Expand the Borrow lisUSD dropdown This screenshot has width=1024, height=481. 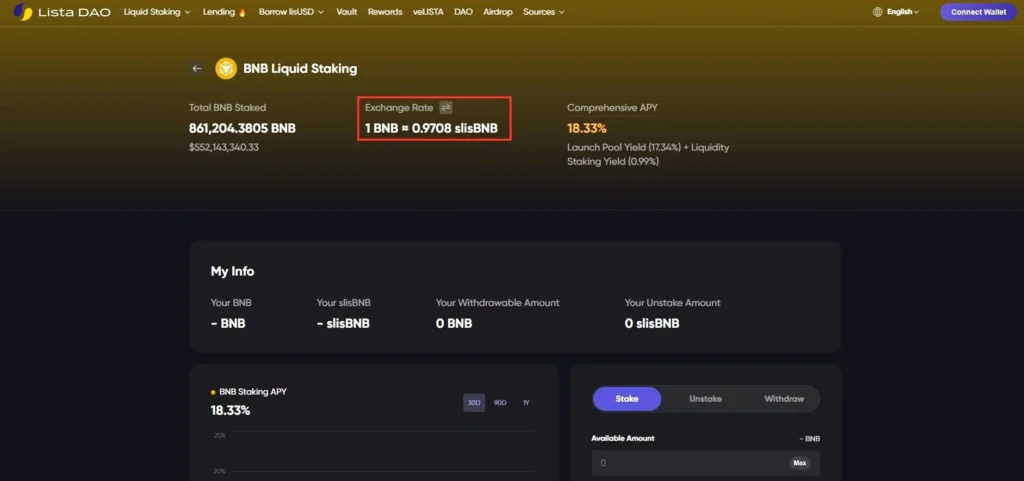(x=291, y=12)
